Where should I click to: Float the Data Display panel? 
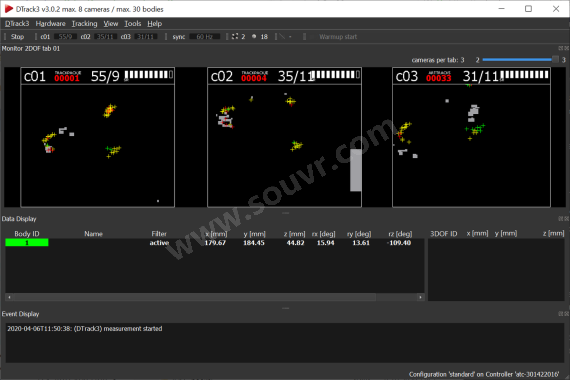pos(561,219)
